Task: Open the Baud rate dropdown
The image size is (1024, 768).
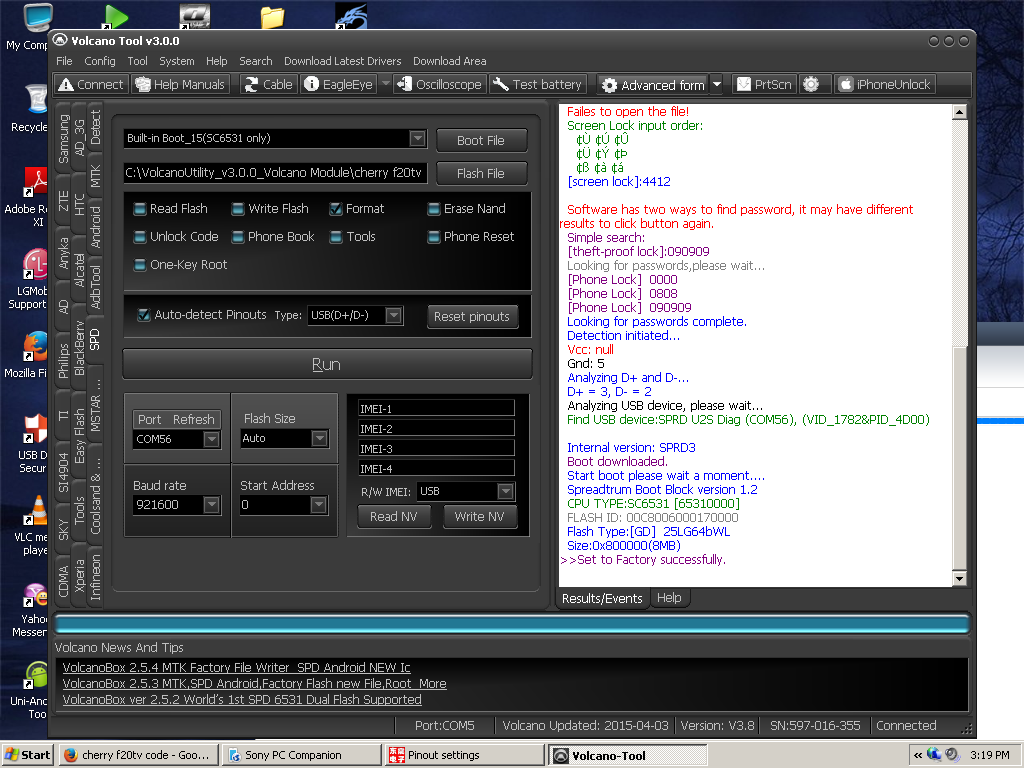Action: pyautogui.click(x=211, y=505)
